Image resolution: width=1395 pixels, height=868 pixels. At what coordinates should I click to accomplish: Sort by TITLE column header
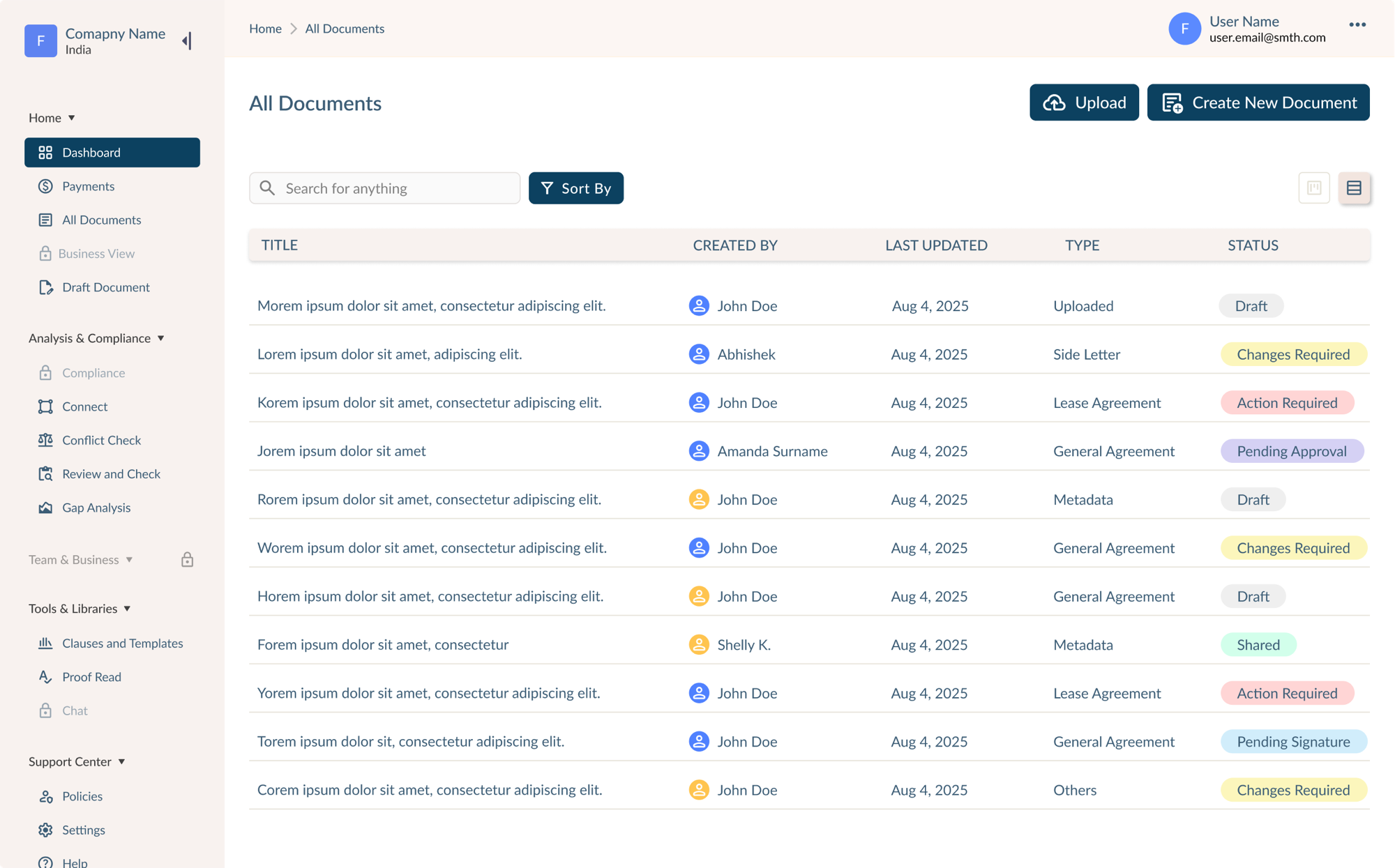click(x=279, y=245)
